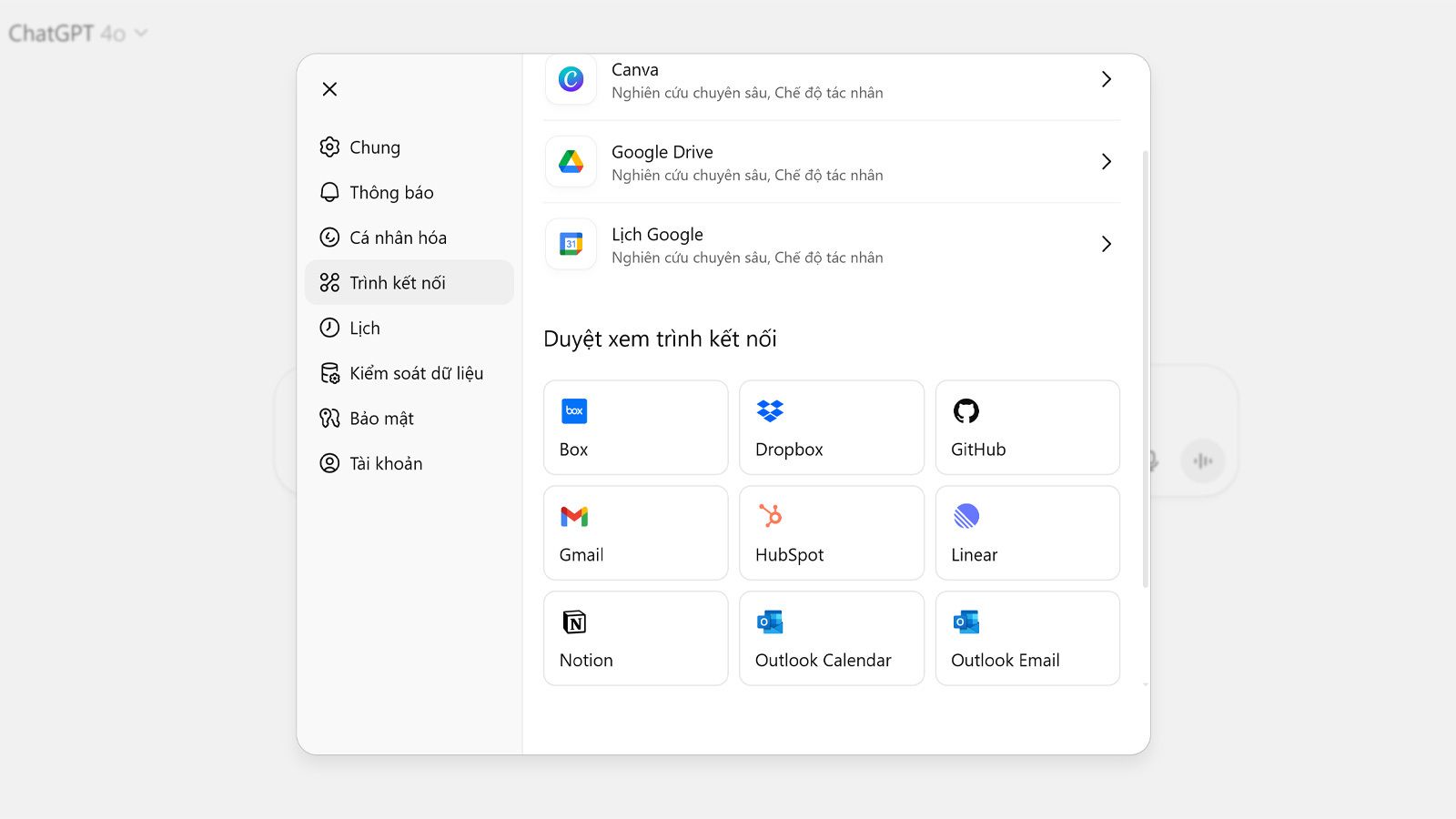Open the GitHub connector card
The height and width of the screenshot is (819, 1456).
coord(1027,428)
